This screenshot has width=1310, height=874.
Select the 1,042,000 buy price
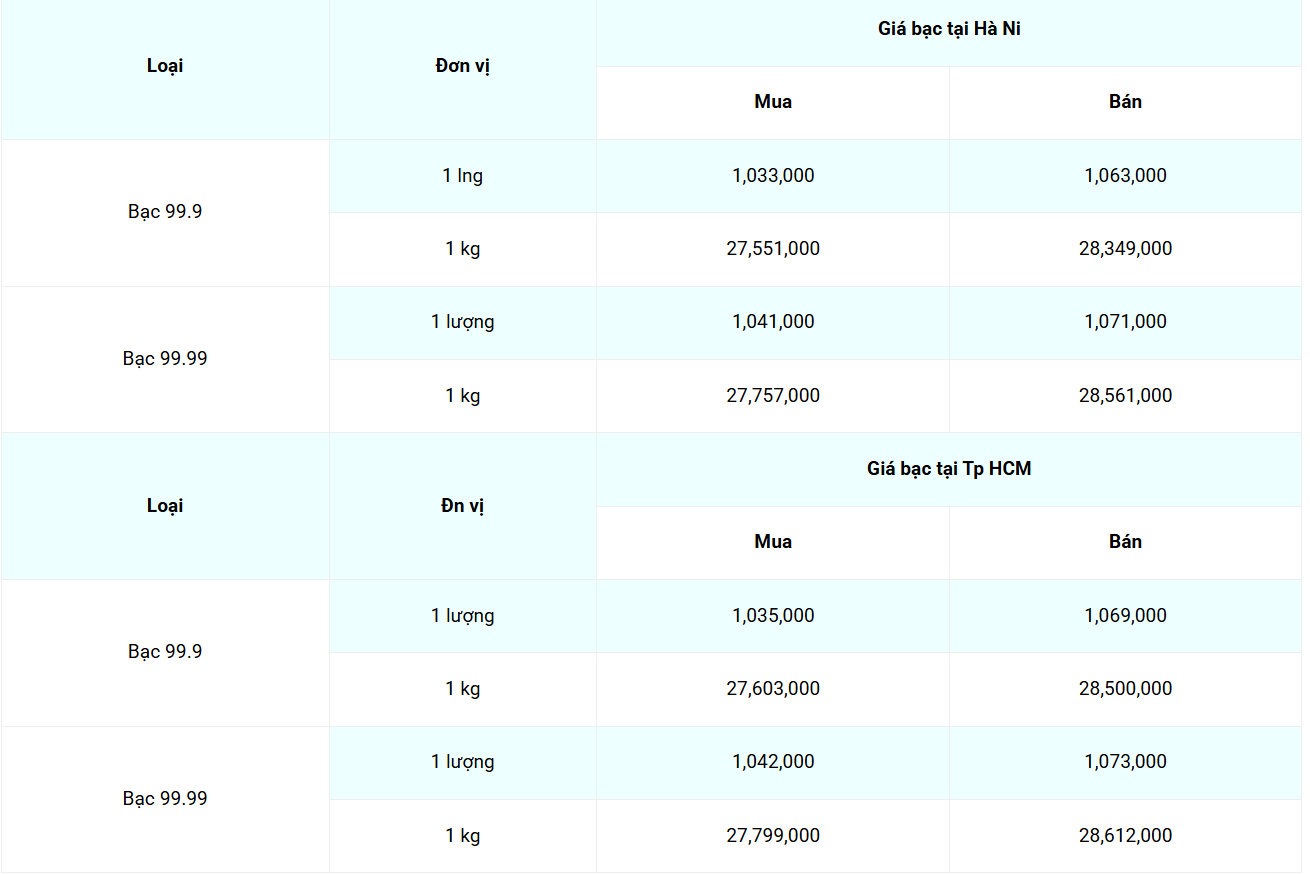click(x=773, y=762)
